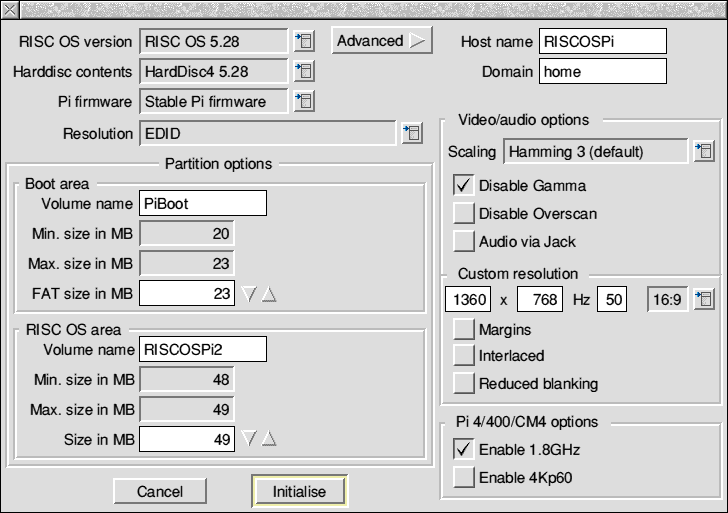Click the Initialise button
This screenshot has height=513, width=728.
pos(299,491)
